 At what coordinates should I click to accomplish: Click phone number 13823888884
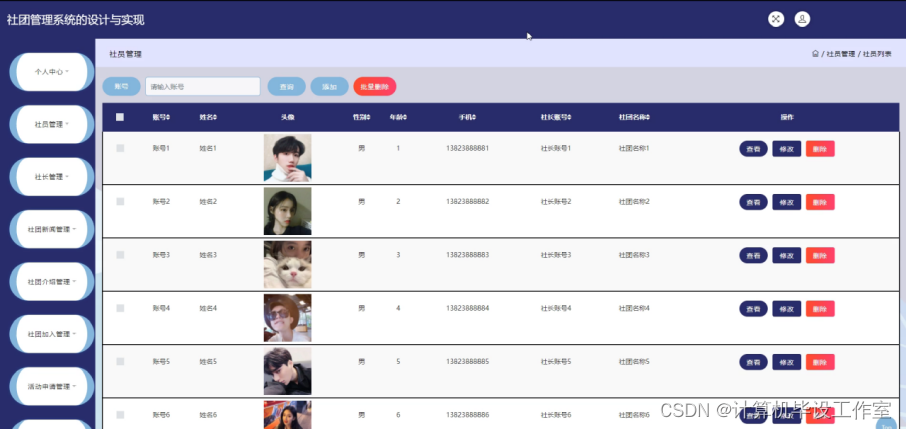(x=467, y=308)
